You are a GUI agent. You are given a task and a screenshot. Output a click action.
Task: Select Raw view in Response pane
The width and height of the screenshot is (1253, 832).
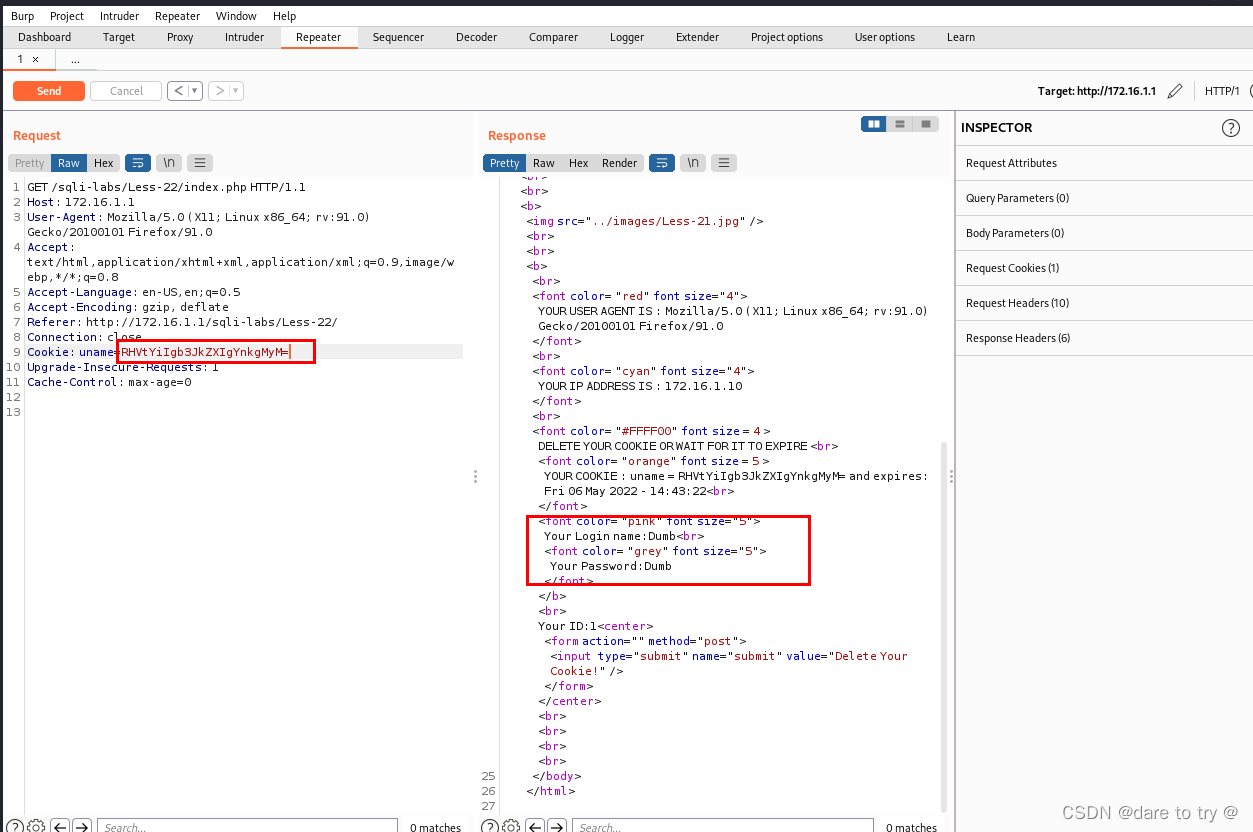(x=544, y=163)
